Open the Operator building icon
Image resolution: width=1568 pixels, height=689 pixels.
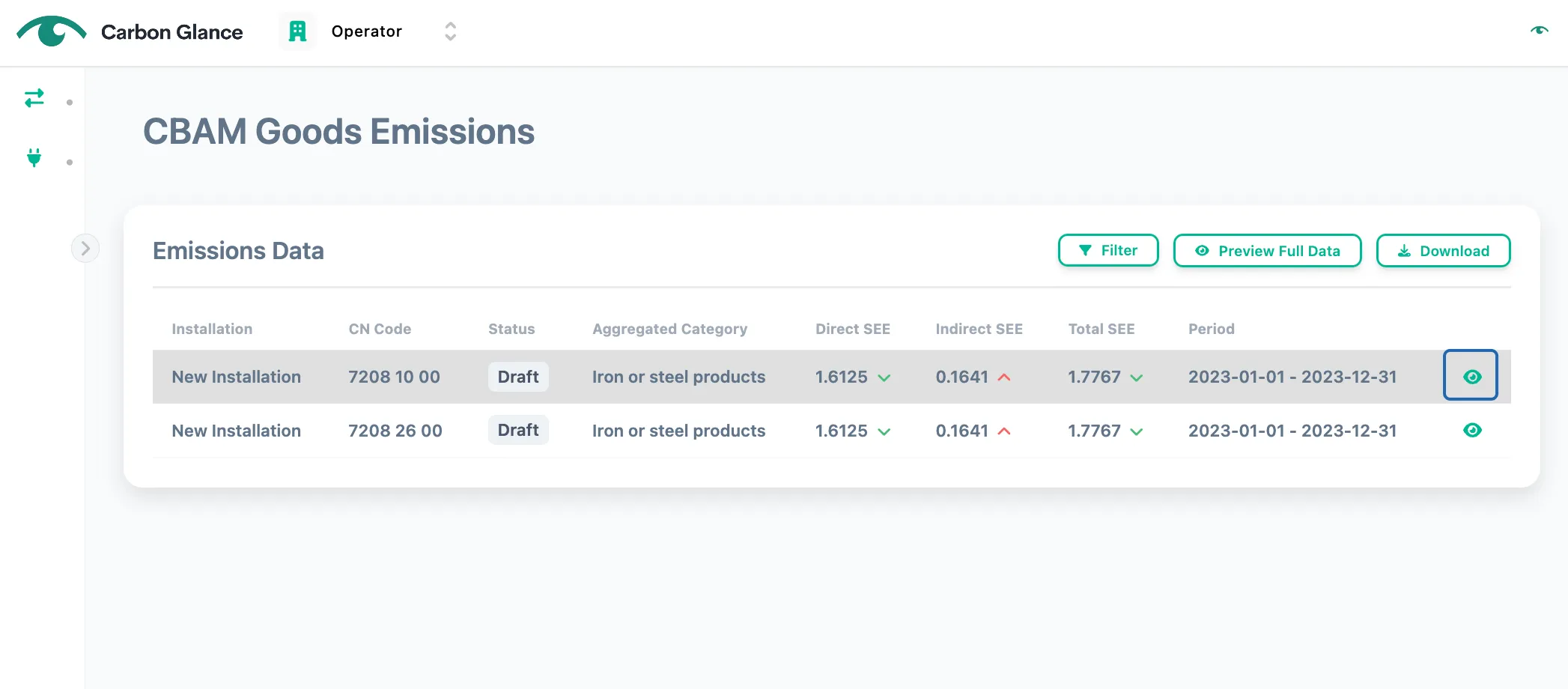click(297, 31)
